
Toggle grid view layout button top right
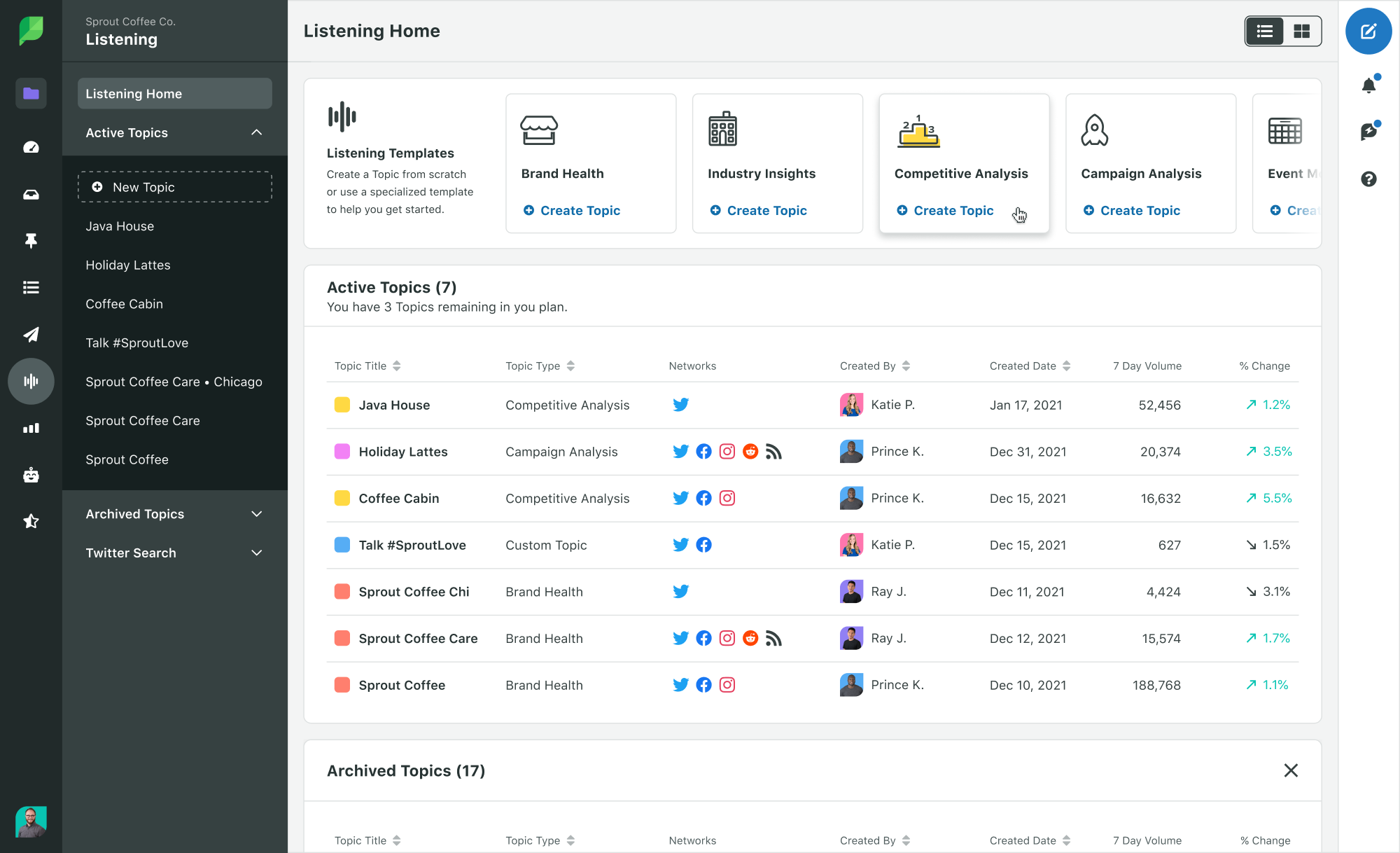tap(1302, 31)
